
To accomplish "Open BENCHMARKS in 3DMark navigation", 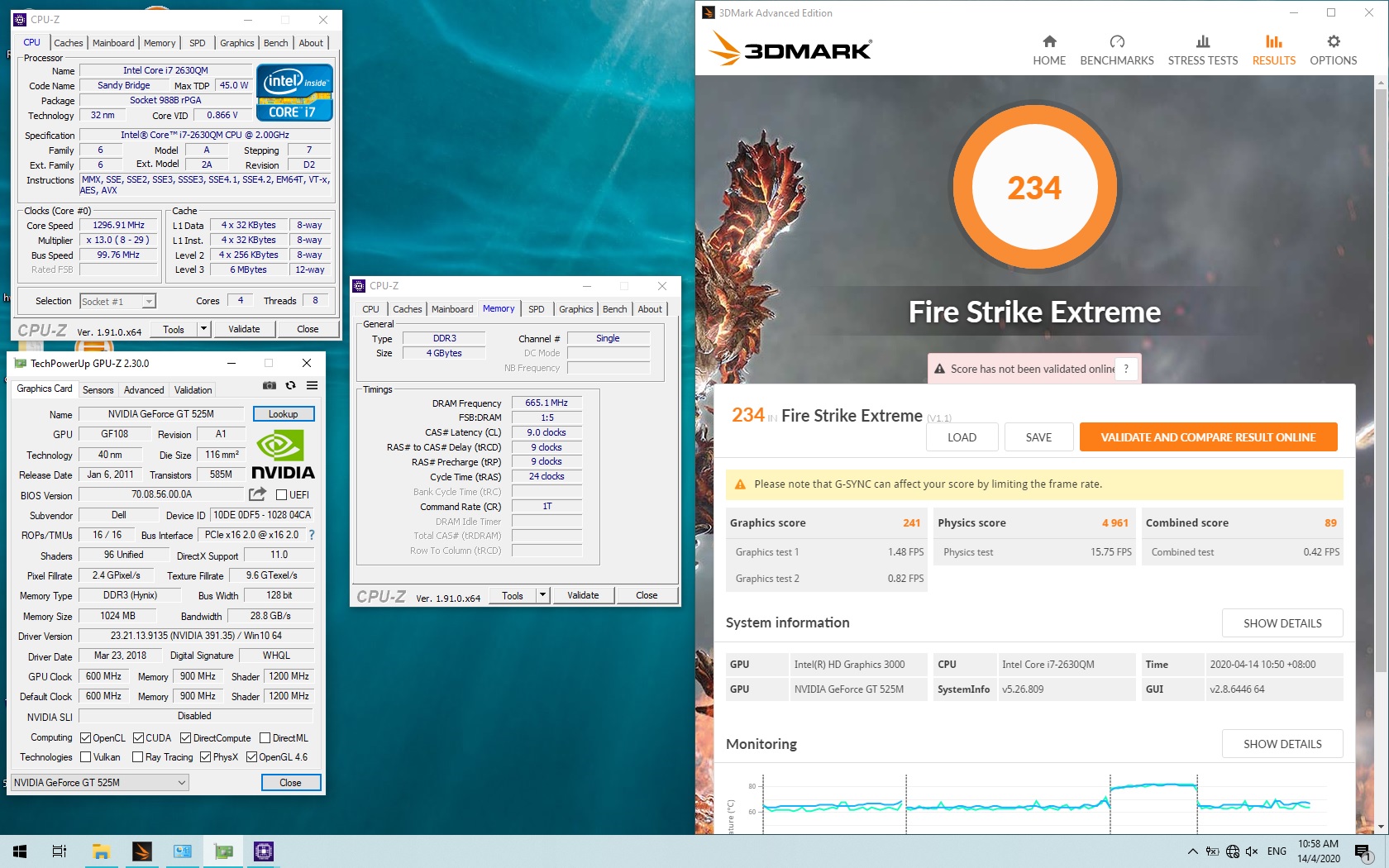I will 1117,50.
